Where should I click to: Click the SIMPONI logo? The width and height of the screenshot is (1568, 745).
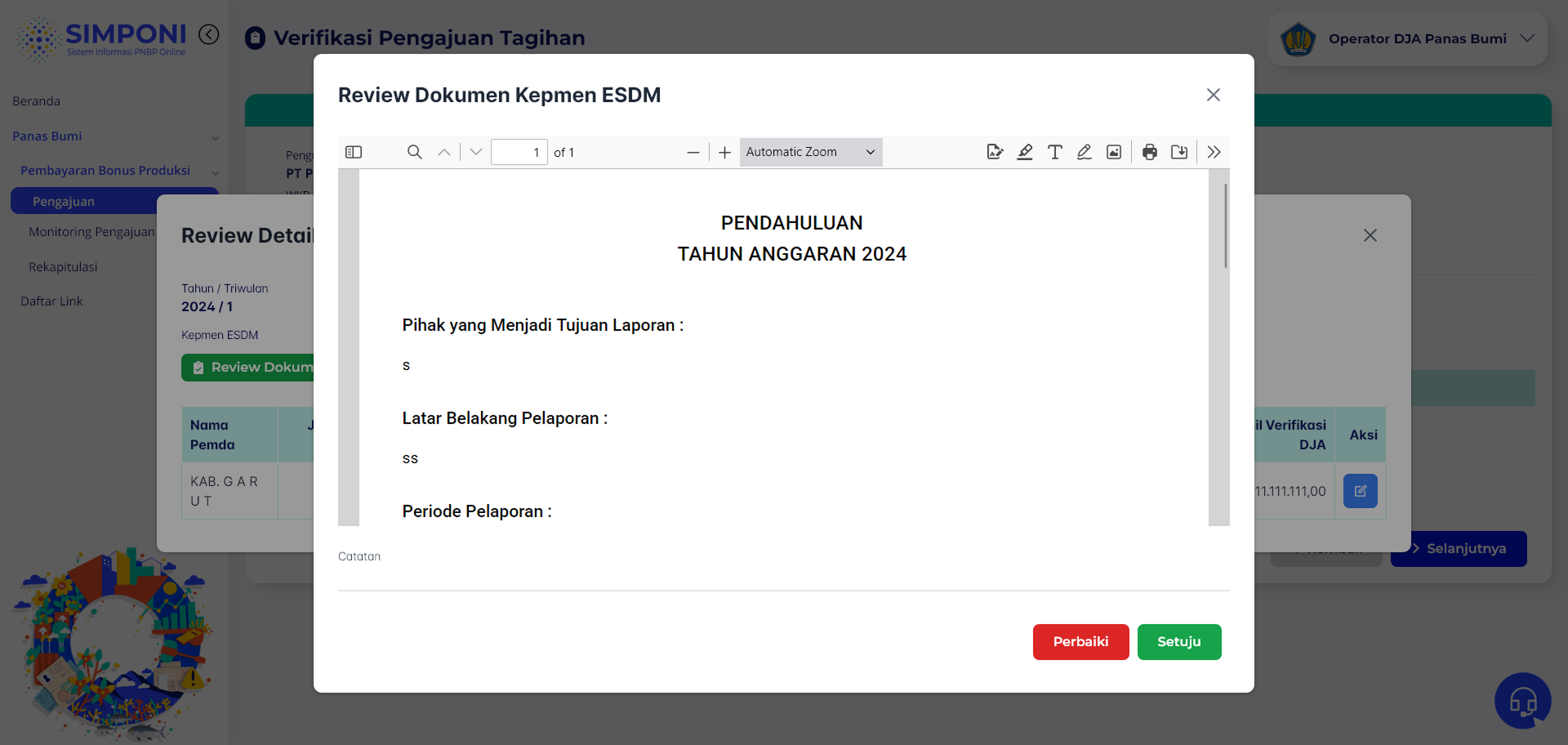(x=102, y=38)
